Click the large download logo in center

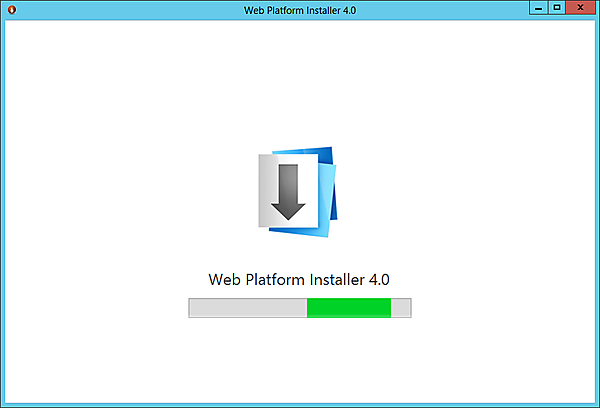[298, 192]
